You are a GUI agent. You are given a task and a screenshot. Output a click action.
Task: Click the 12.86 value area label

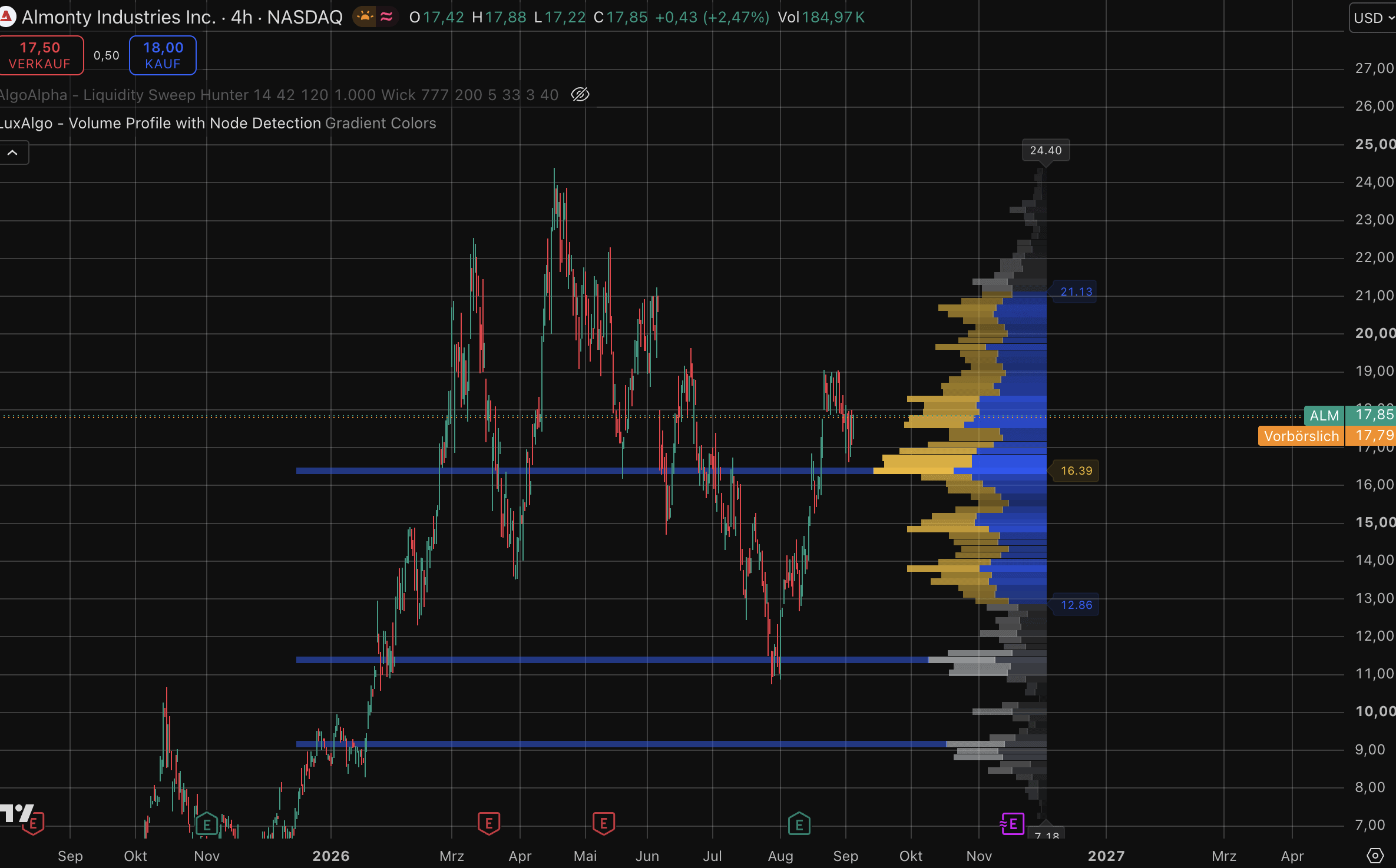click(x=1076, y=605)
